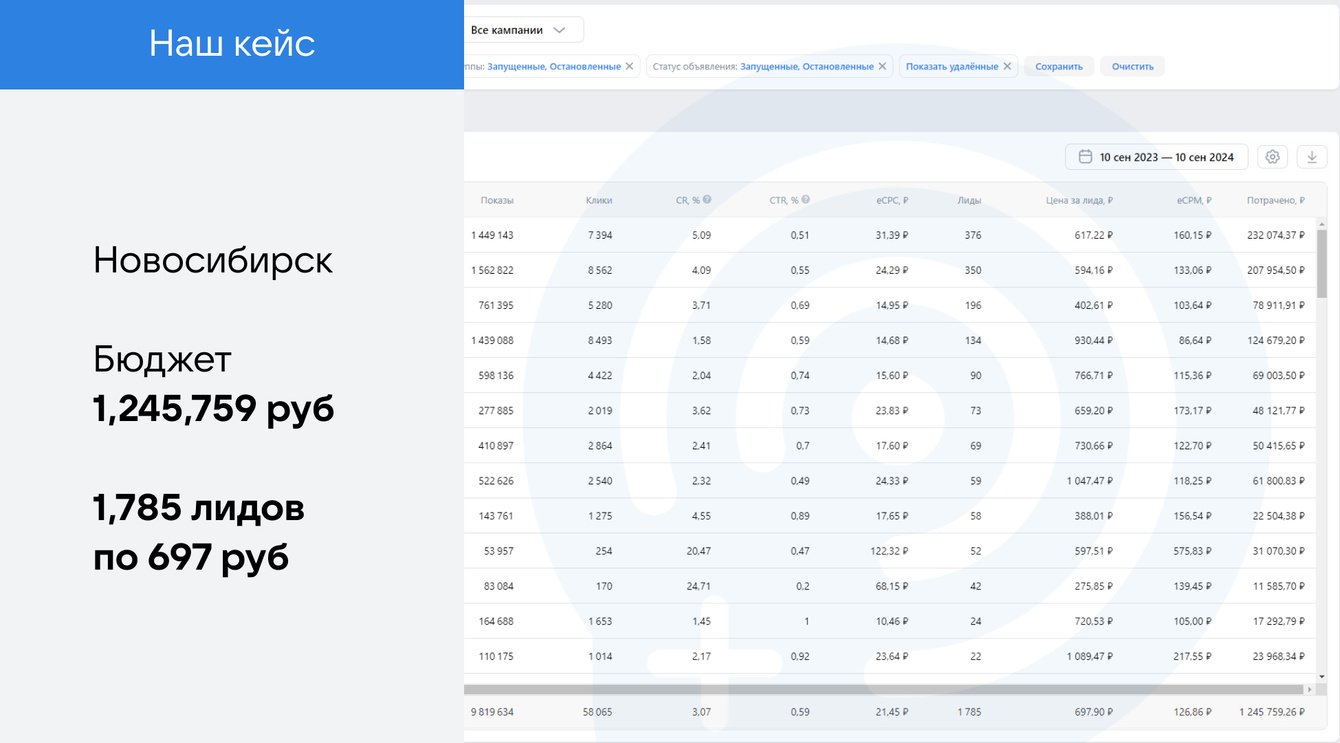The image size is (1340, 743).
Task: Select the impressions cell 410 897
Action: coord(496,445)
